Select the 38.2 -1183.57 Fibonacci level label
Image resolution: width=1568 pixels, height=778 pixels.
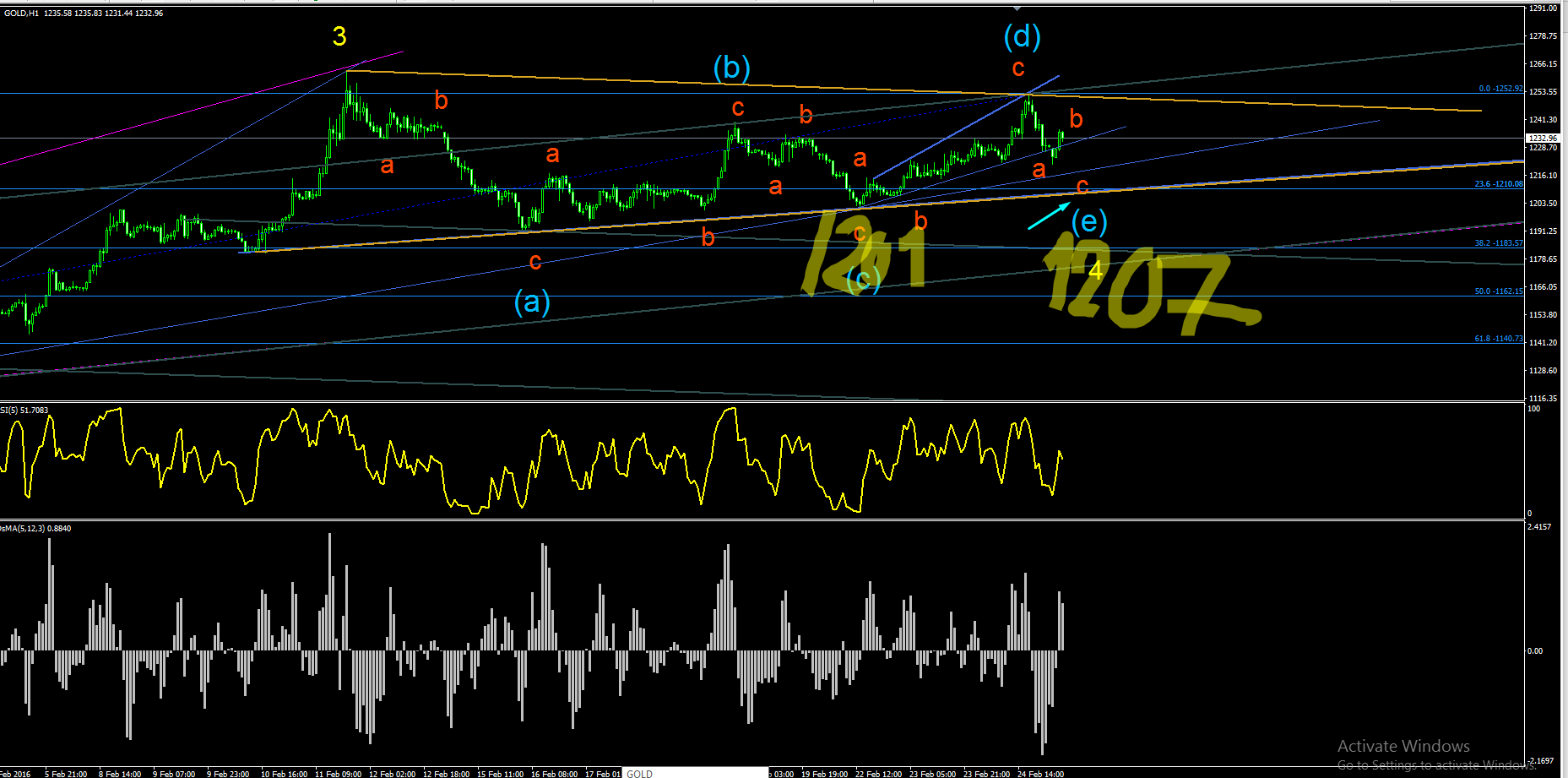[x=1499, y=243]
